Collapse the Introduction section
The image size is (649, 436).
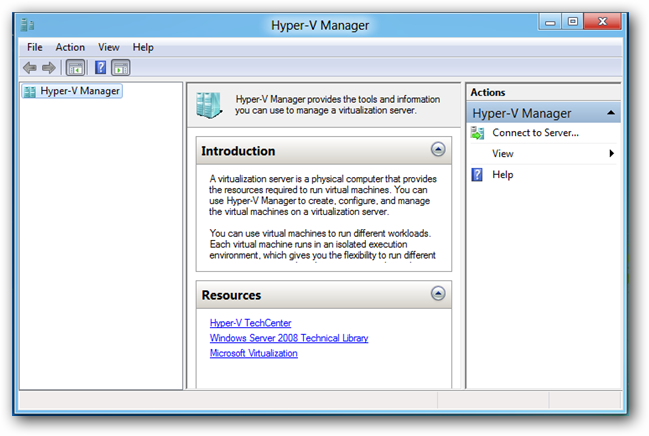tap(438, 149)
